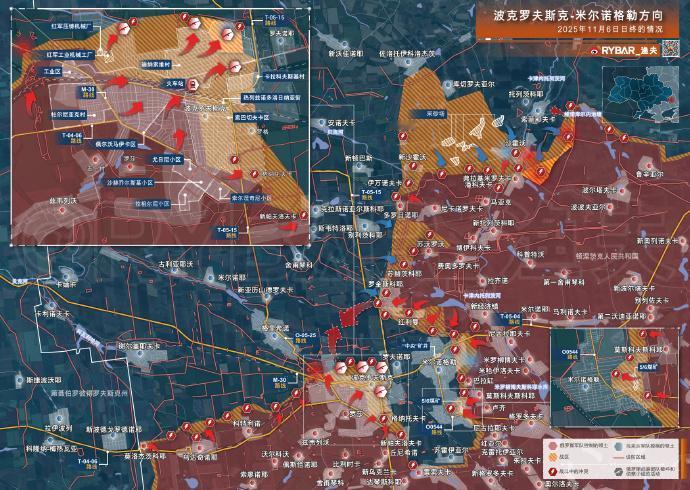Select the 新顿巴斯 settlement label

tap(359, 158)
